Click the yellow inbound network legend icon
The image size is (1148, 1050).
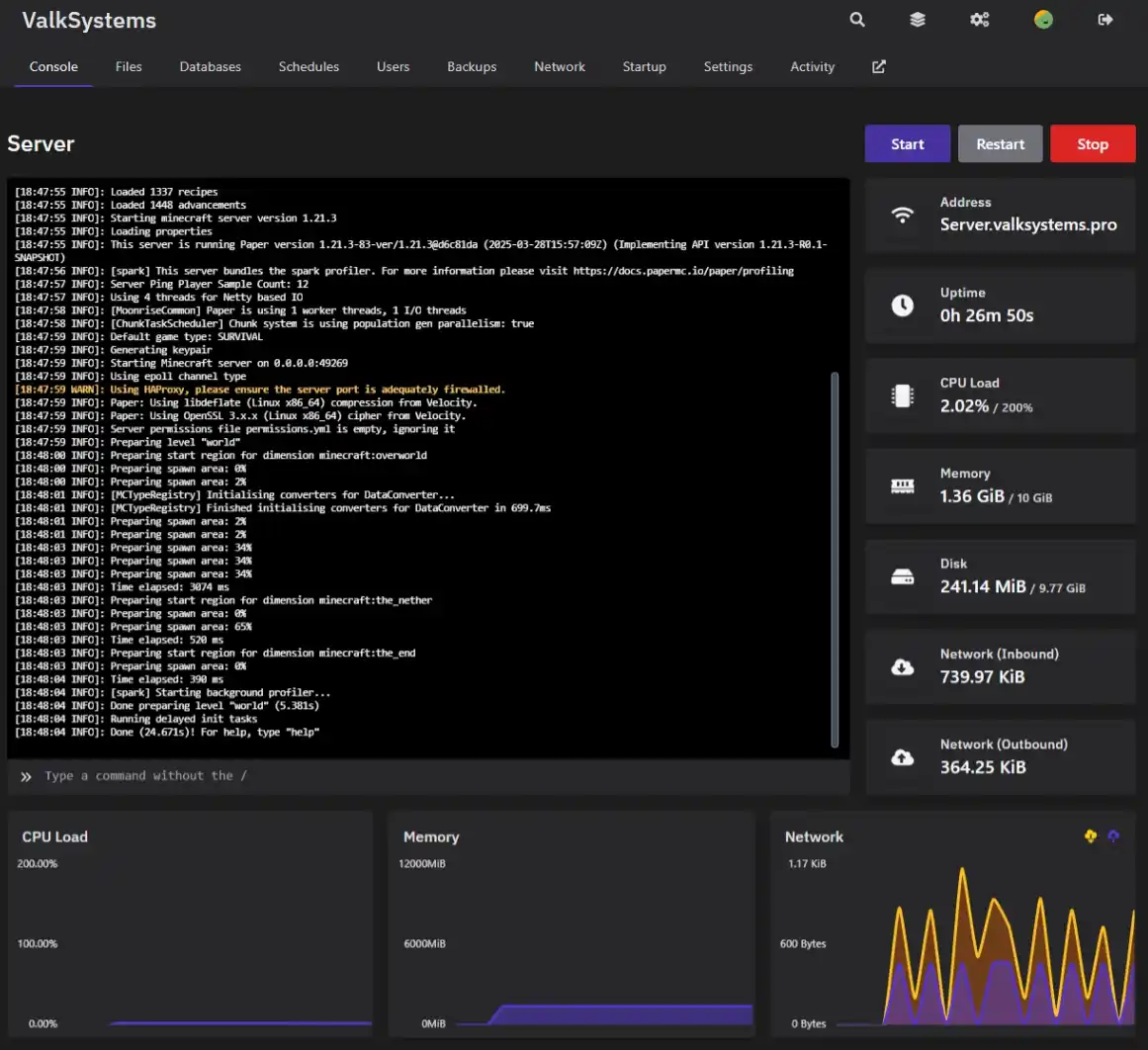coord(1090,836)
